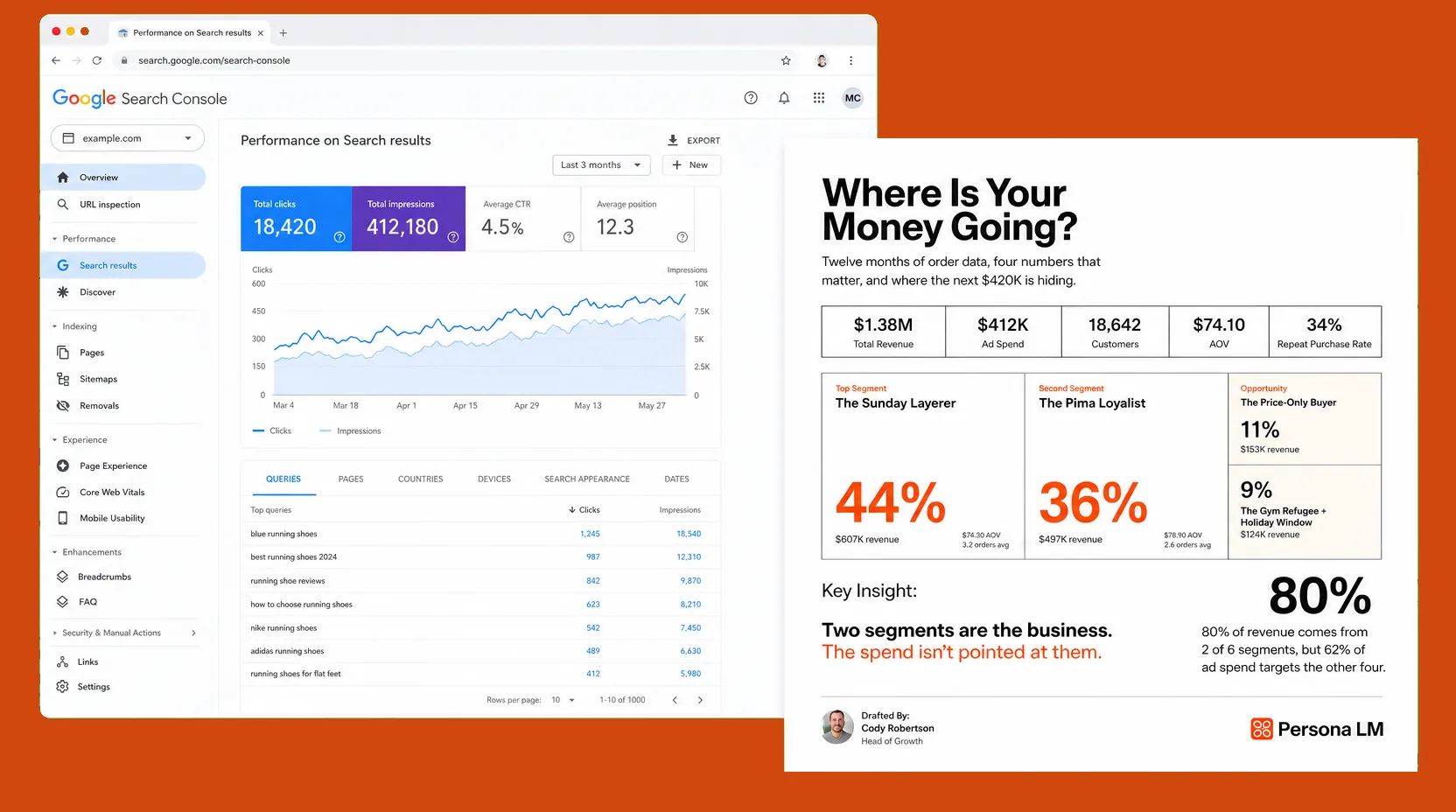Open the Chrome three-dot menu
This screenshot has height=812, width=1456.
[x=850, y=60]
